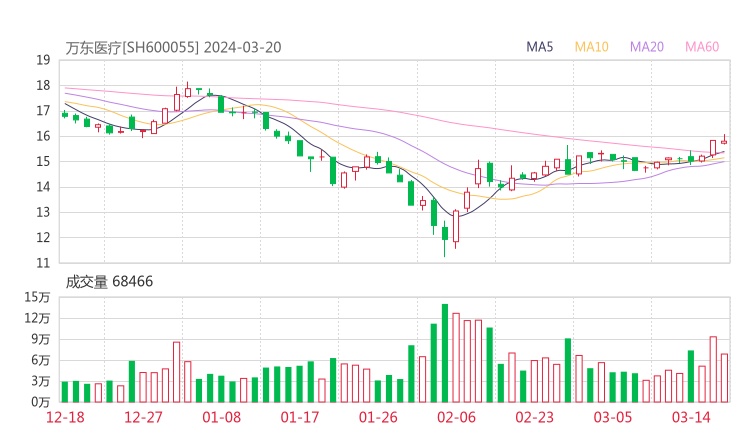Viewport: 740px width, 440px height.
Task: Click the 12-27 date label
Action: tap(143, 417)
